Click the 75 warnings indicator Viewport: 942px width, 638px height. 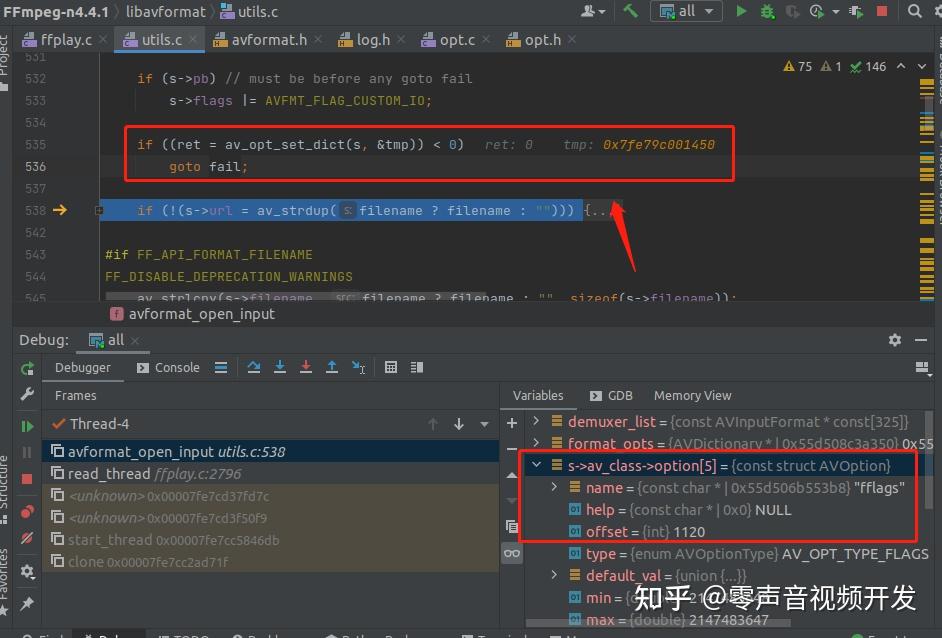pos(798,67)
